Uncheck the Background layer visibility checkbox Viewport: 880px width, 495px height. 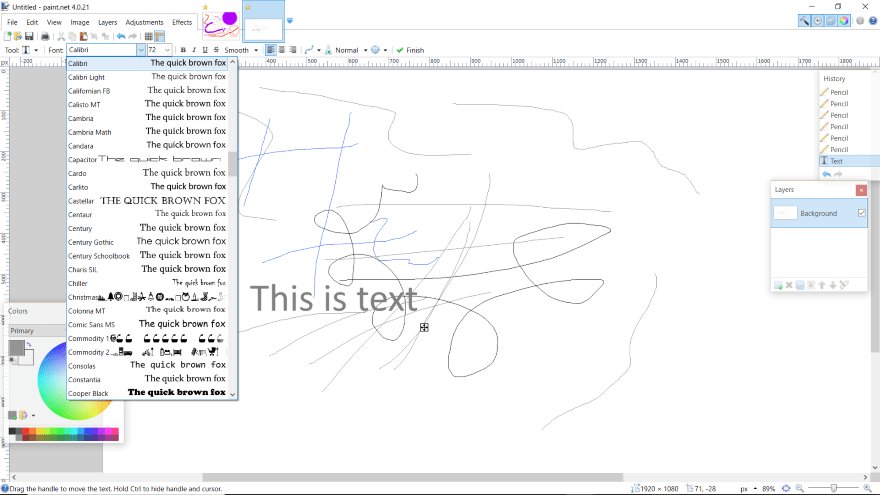pos(861,213)
